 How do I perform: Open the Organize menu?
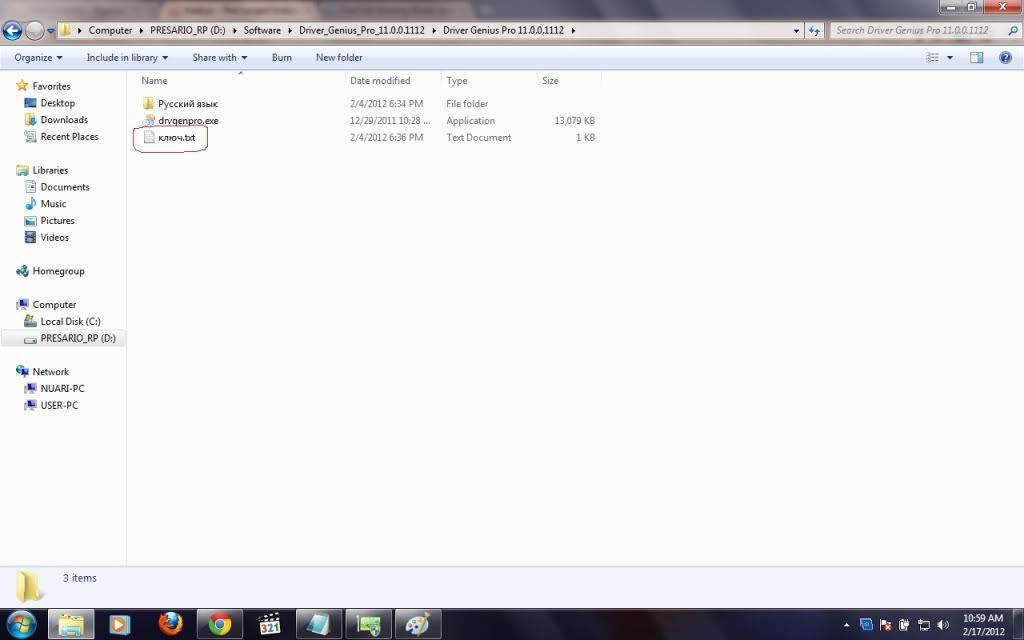click(39, 57)
